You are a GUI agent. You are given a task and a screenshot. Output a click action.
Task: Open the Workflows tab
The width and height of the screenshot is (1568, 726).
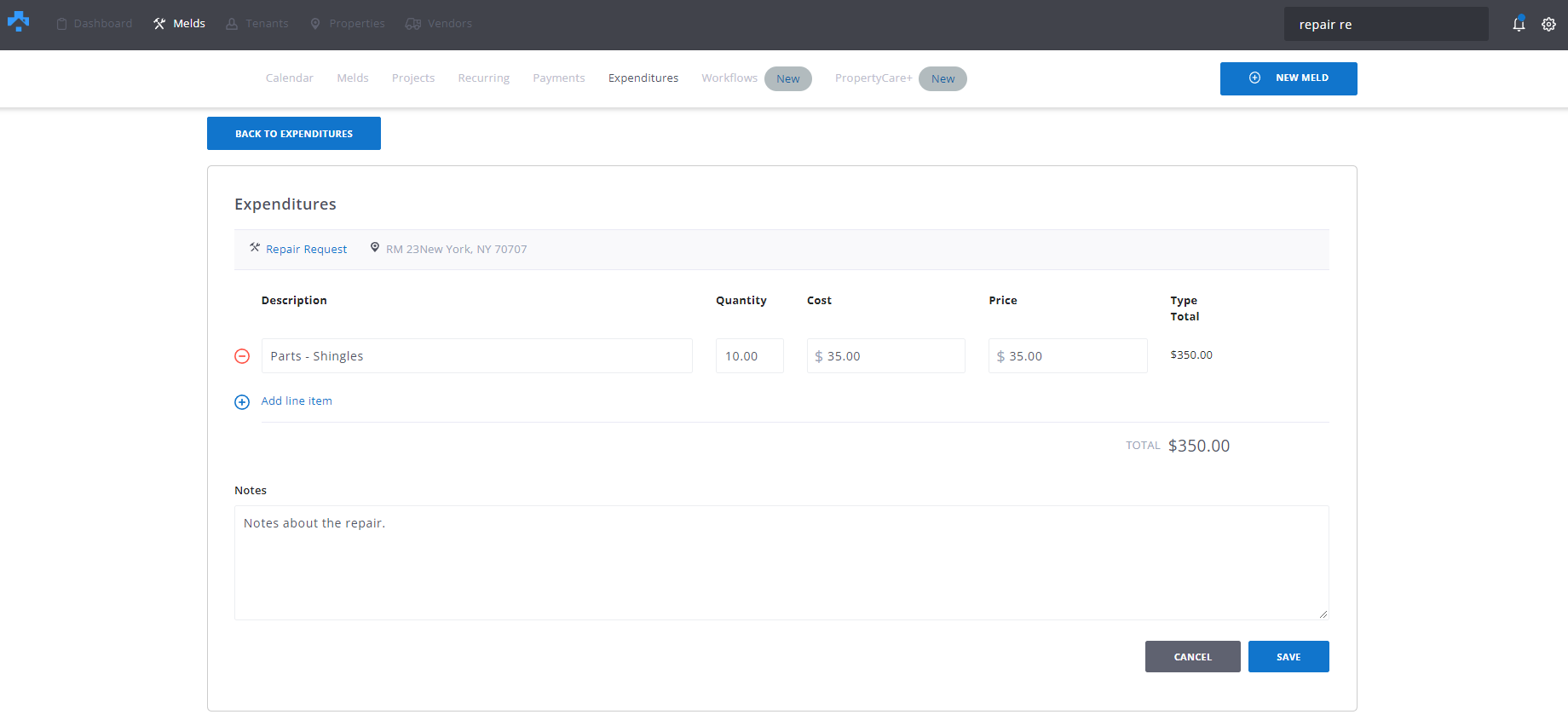coord(729,78)
